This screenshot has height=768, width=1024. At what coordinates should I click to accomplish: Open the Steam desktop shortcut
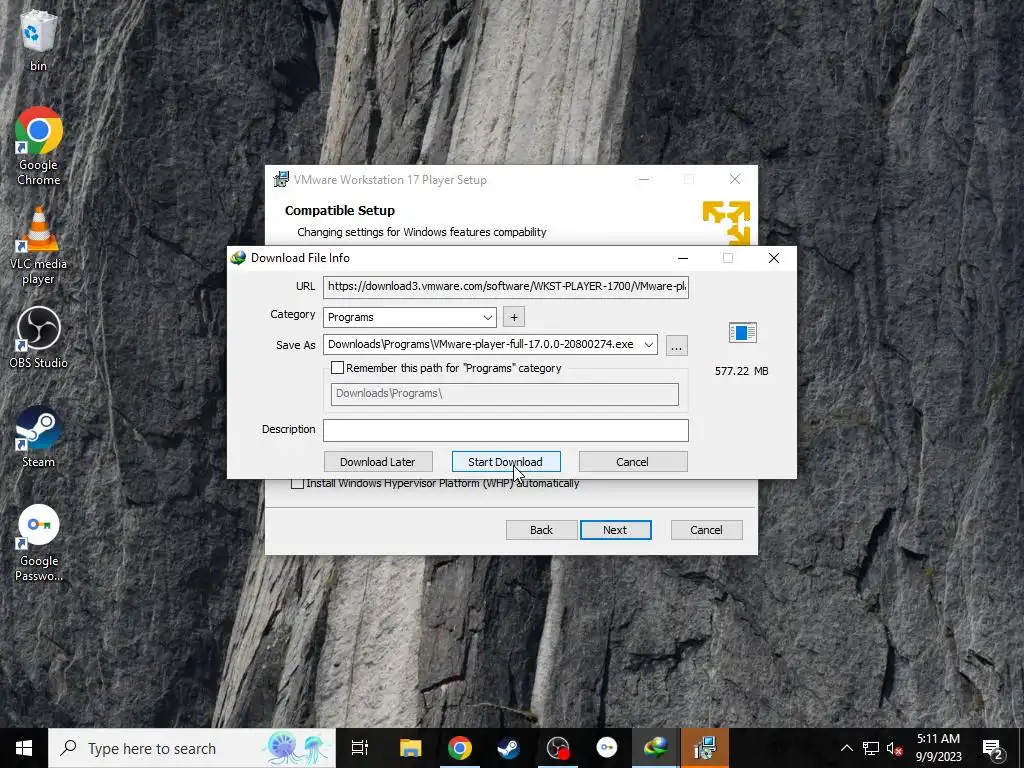coord(39,438)
